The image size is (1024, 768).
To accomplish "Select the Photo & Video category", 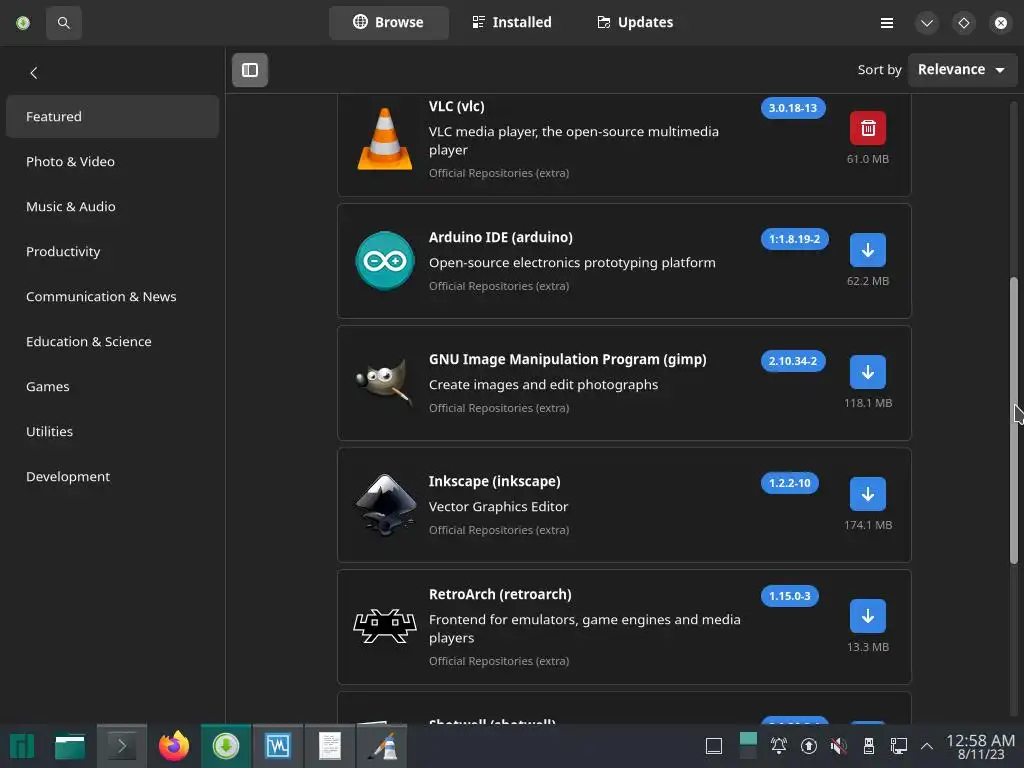I will 112,161.
